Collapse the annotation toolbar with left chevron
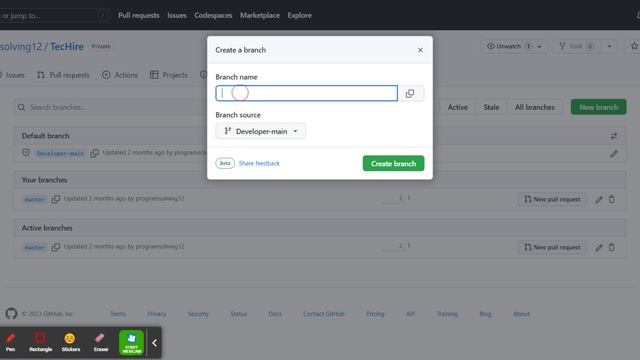This screenshot has width=640, height=360. pos(154,343)
